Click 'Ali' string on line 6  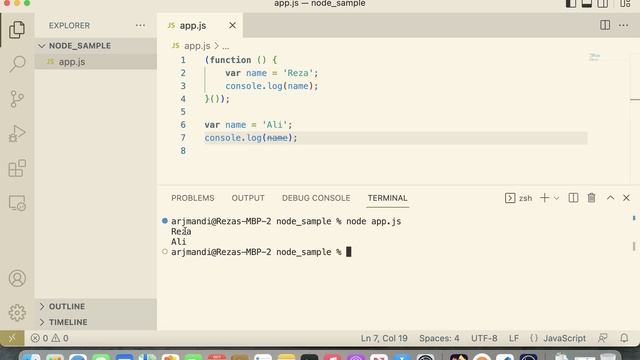275,125
